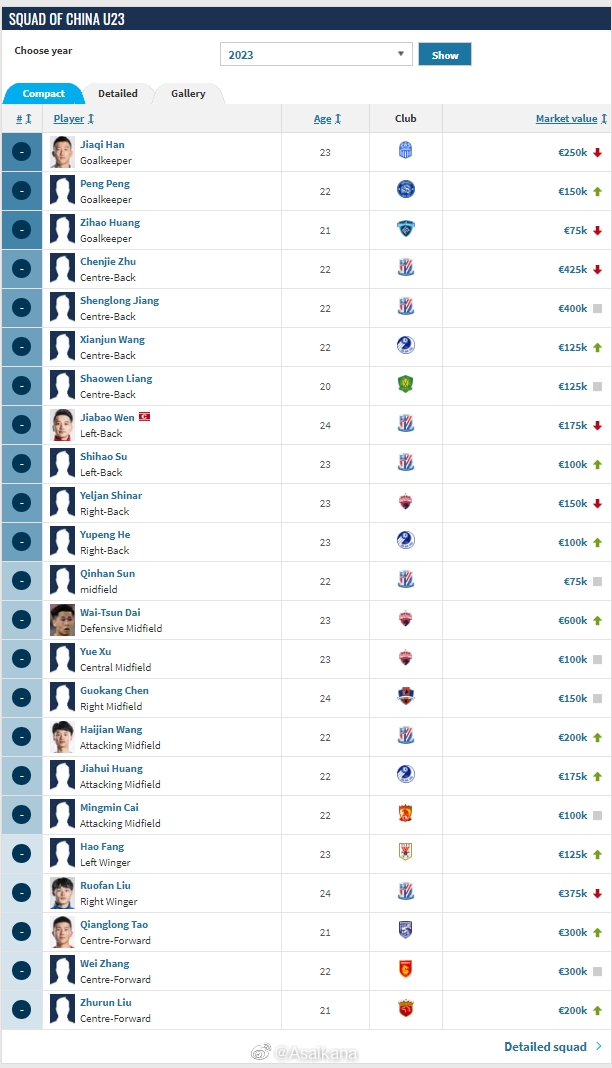Open club crest in Mingmin Cai row
Screen dimensions: 612x1068
click(x=405, y=813)
